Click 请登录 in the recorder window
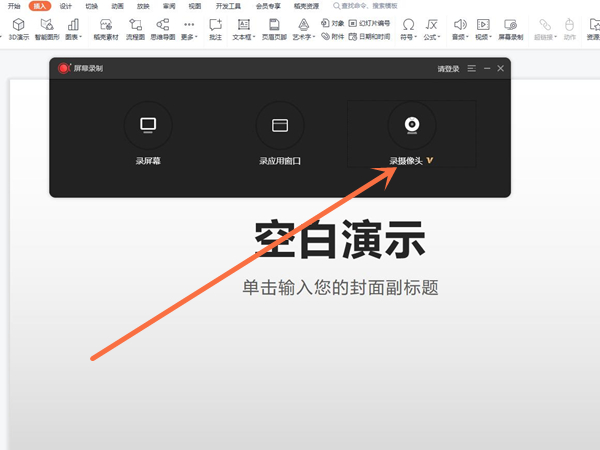The height and width of the screenshot is (450, 600). (x=448, y=68)
